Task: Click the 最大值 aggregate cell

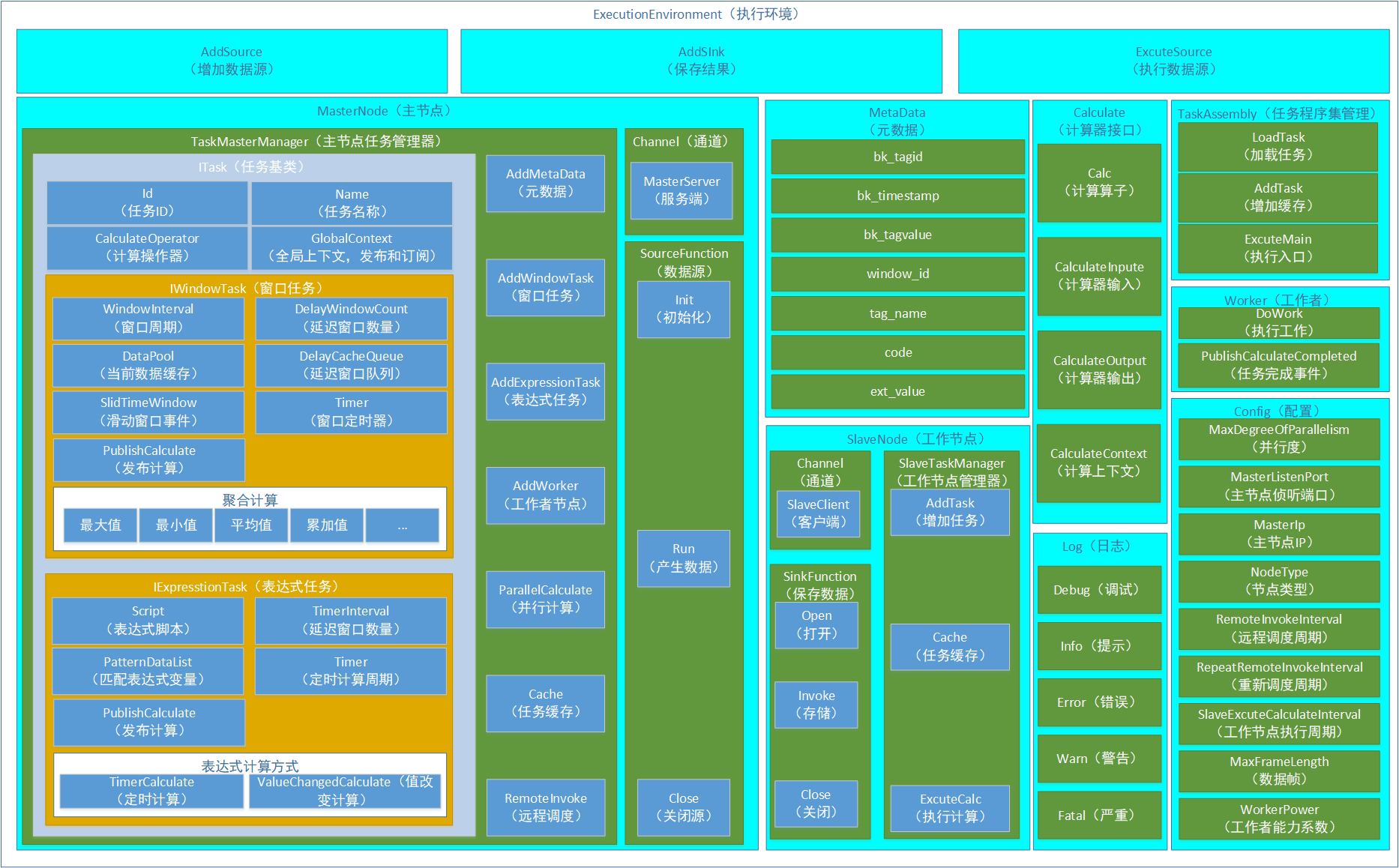Action: click(x=100, y=525)
